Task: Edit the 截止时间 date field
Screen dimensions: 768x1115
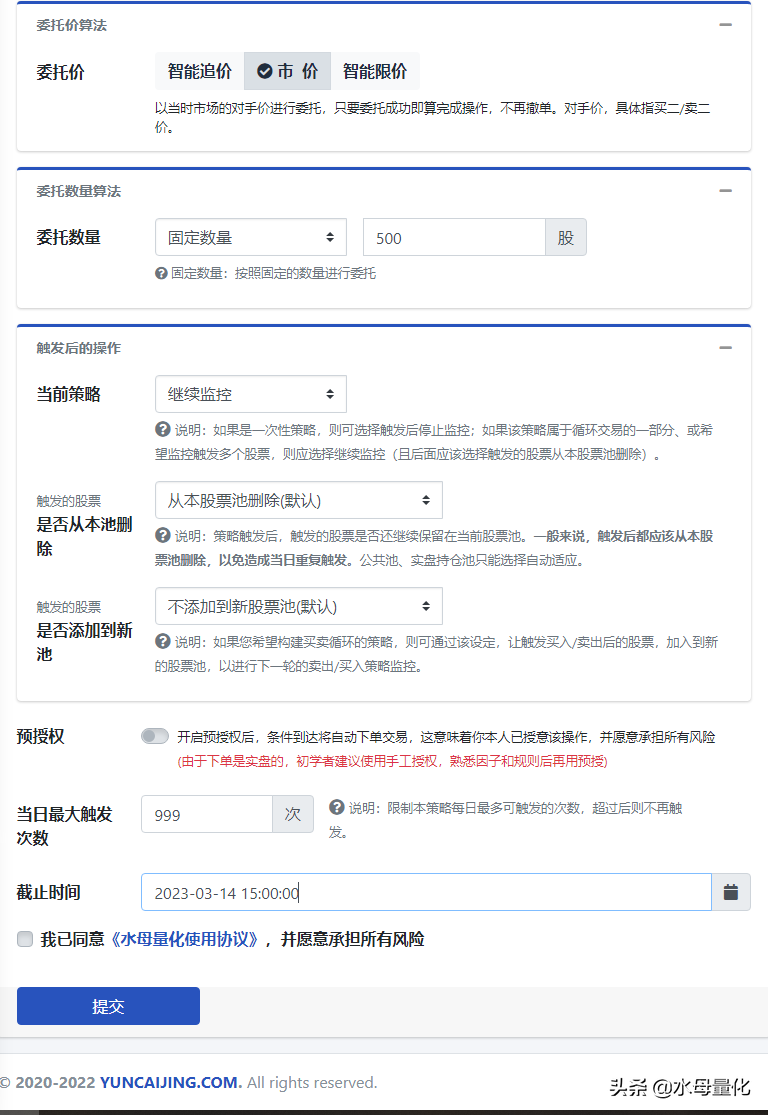Action: pyautogui.click(x=426, y=892)
